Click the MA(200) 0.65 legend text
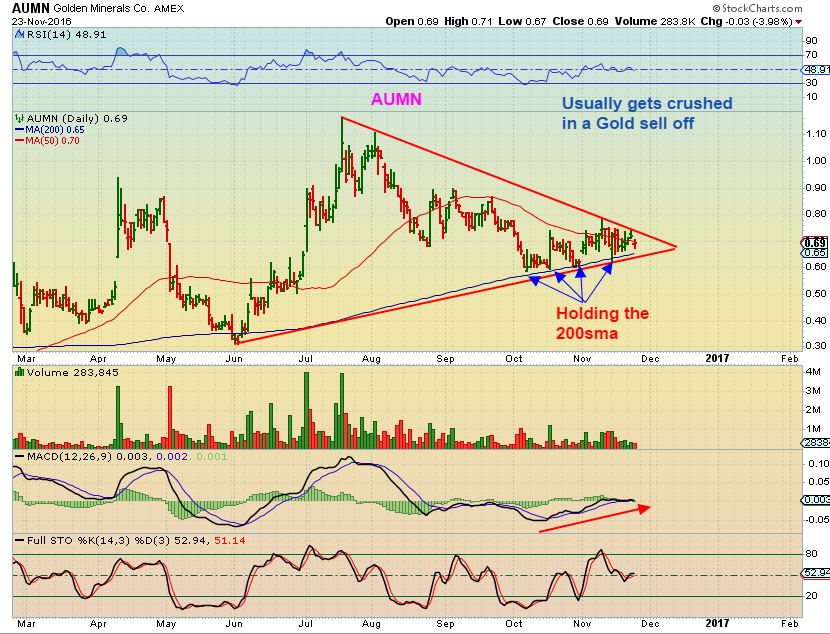830x634 pixels. pos(55,130)
